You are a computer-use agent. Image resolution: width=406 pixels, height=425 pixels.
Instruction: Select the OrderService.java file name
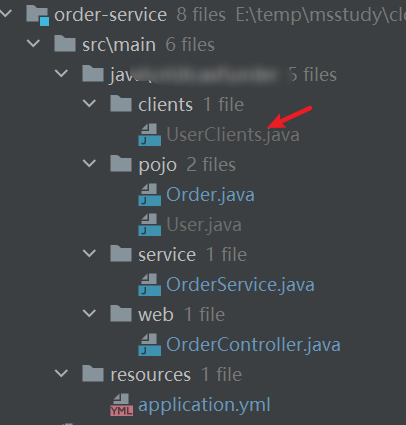pyautogui.click(x=240, y=285)
